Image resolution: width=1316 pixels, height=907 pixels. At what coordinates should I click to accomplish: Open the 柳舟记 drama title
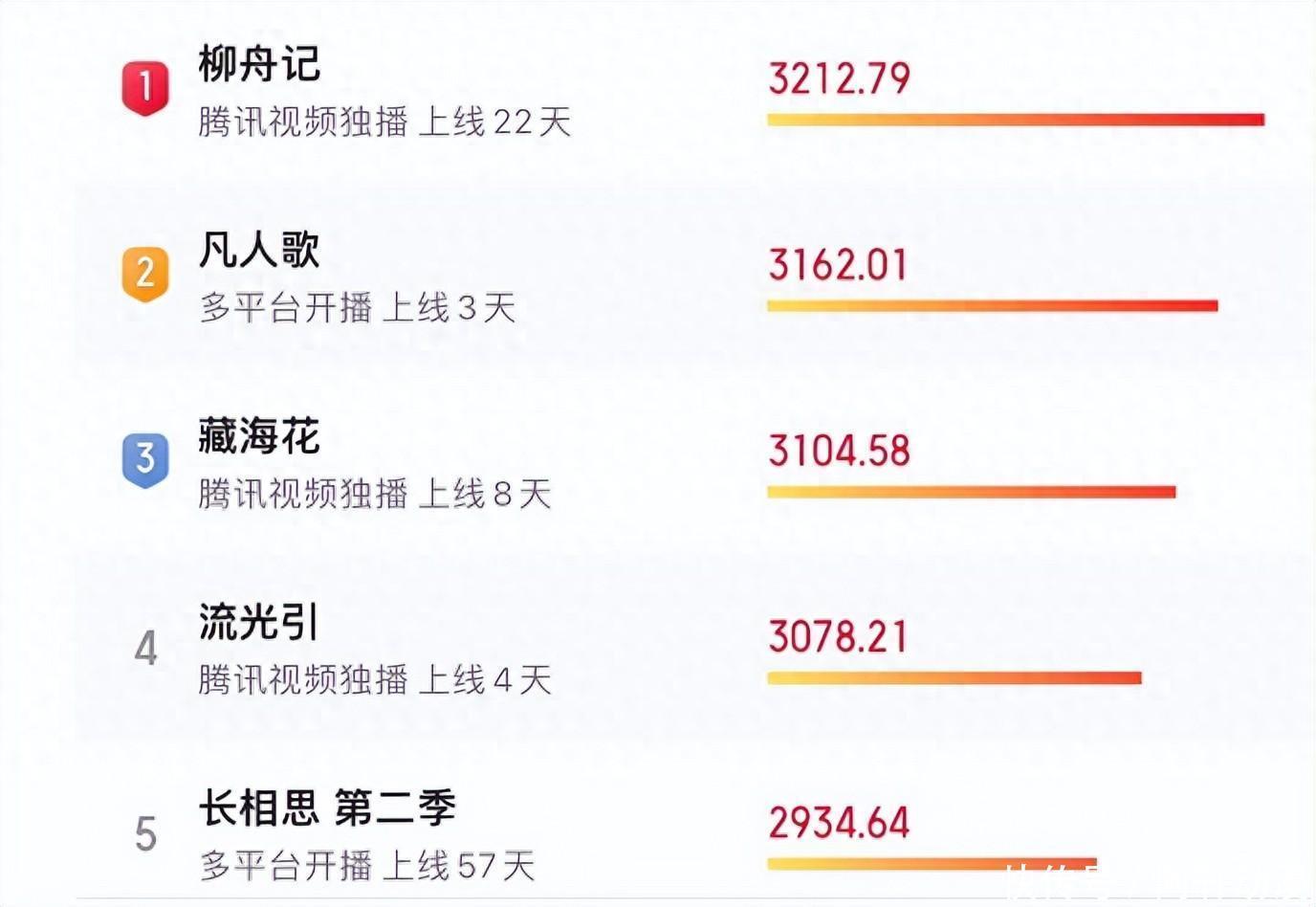click(x=259, y=64)
